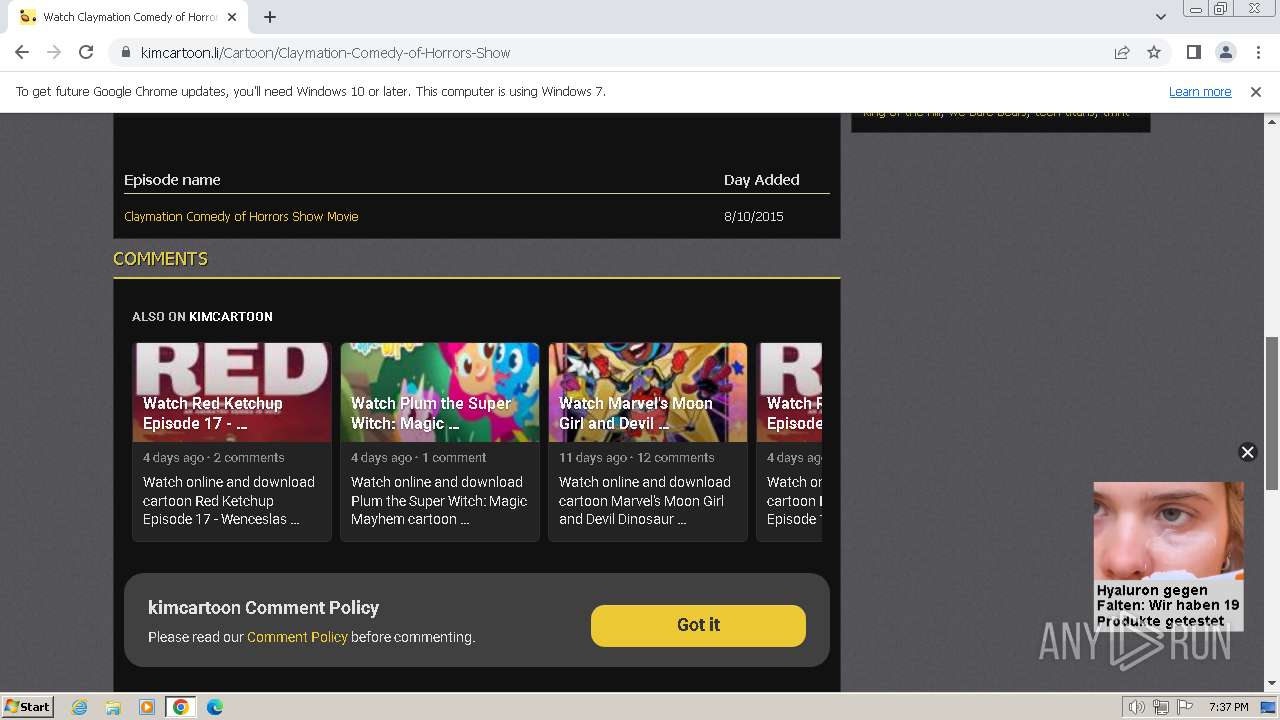View site information lock icon

point(125,52)
